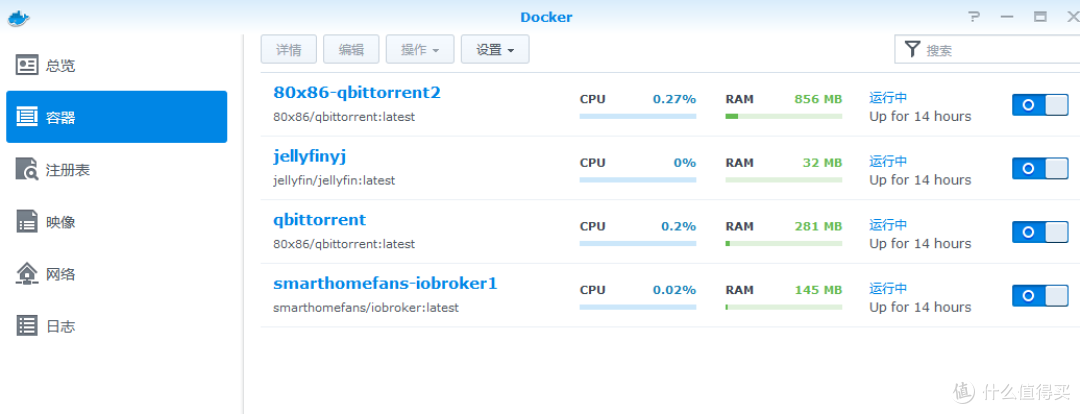Open the 设置 (Settings) dropdown
This screenshot has height=414, width=1080.
click(495, 50)
